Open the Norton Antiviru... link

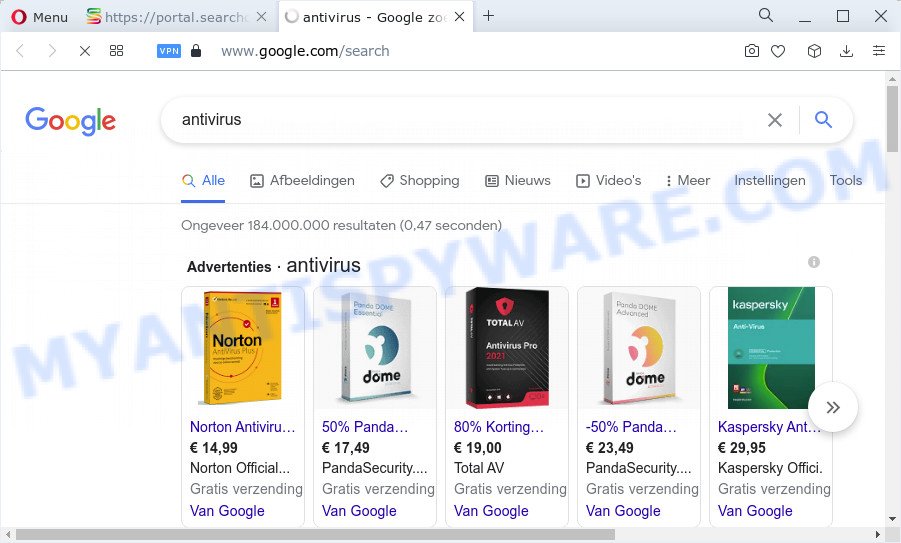(x=242, y=427)
